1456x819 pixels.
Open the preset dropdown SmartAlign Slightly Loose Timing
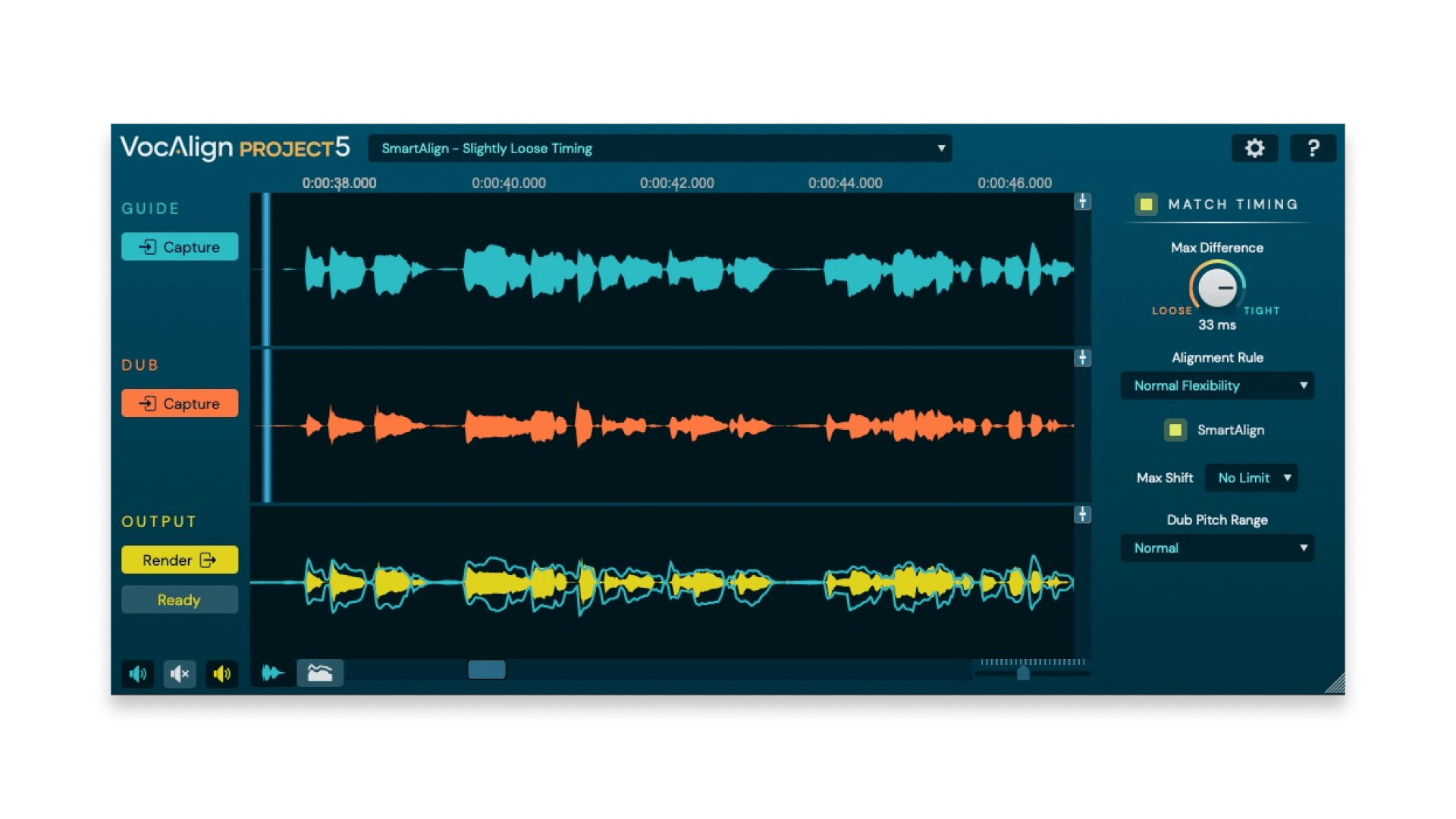(x=660, y=148)
